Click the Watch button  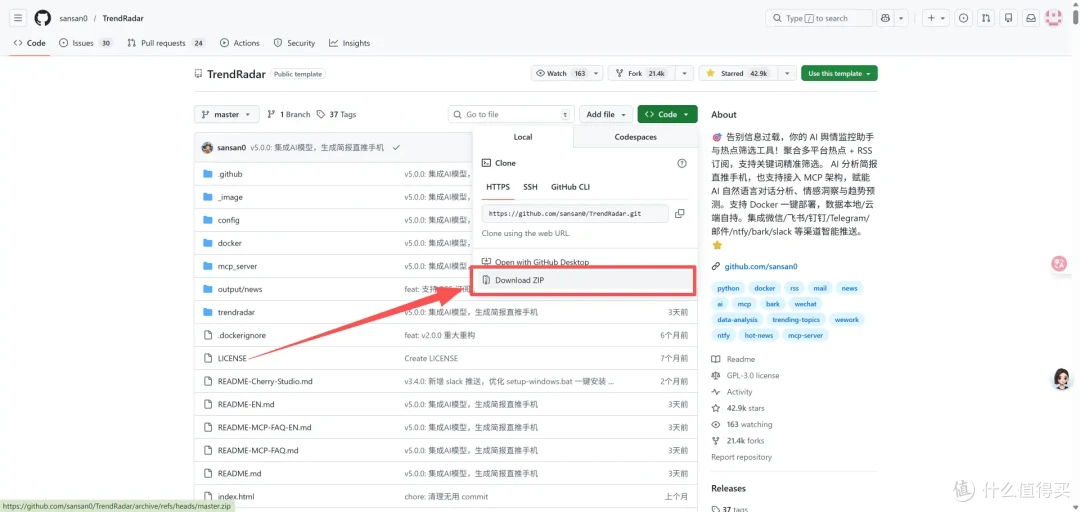[561, 73]
